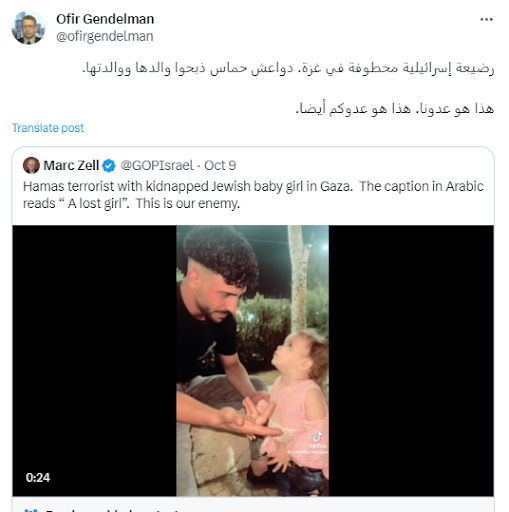Click Ofir Gendelman's profile avatar
This screenshot has height=512, width=509.
click(x=28, y=28)
